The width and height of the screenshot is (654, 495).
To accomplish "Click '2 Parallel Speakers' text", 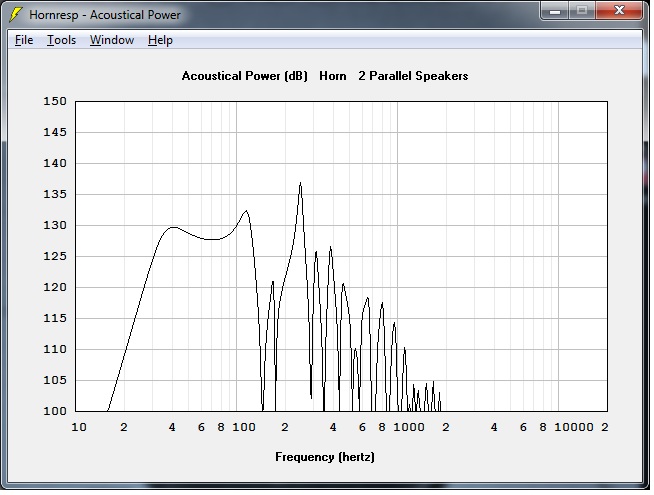I will click(413, 76).
